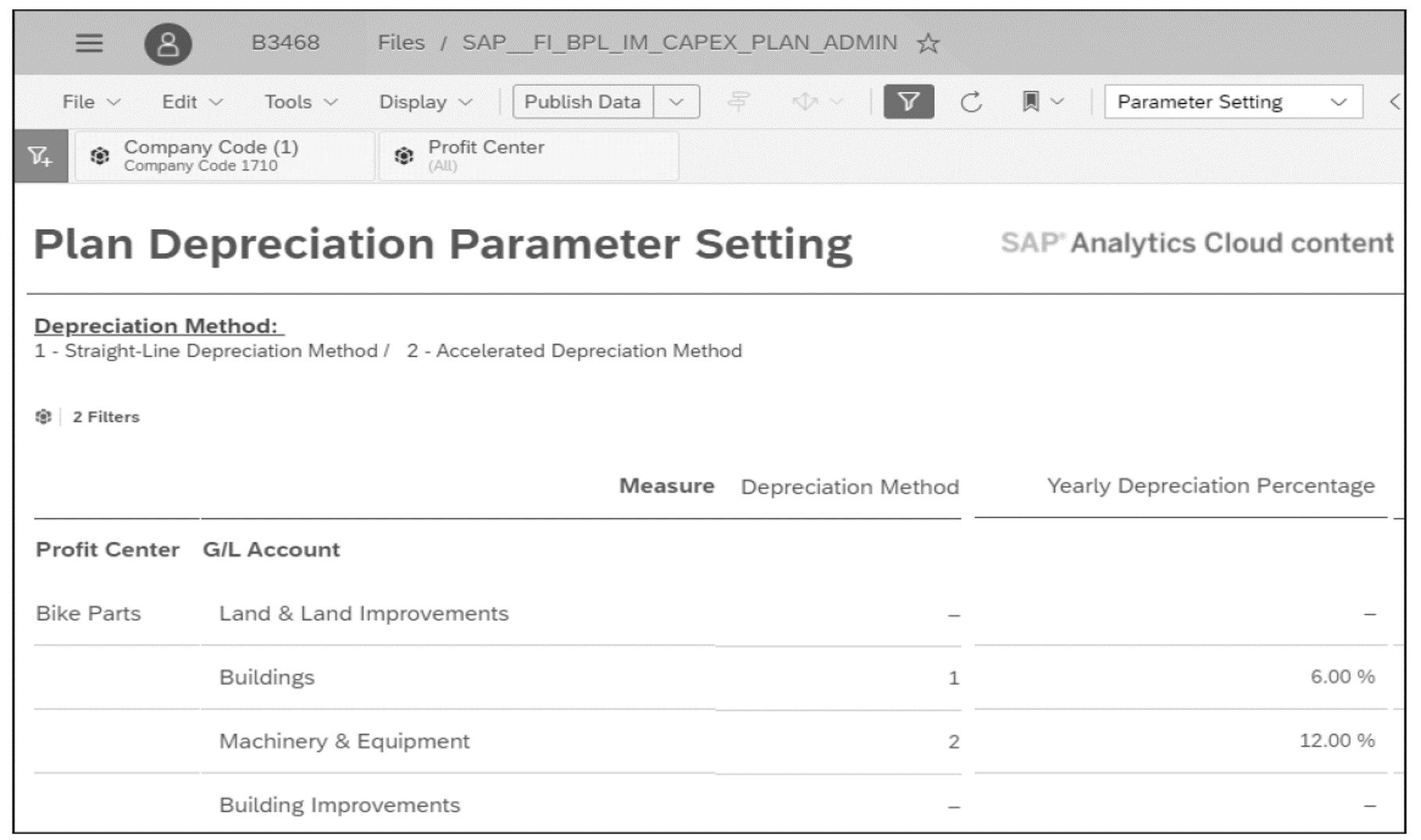The width and height of the screenshot is (1421, 840).
Task: Click the bookmark icon in the toolbar
Action: click(1031, 101)
